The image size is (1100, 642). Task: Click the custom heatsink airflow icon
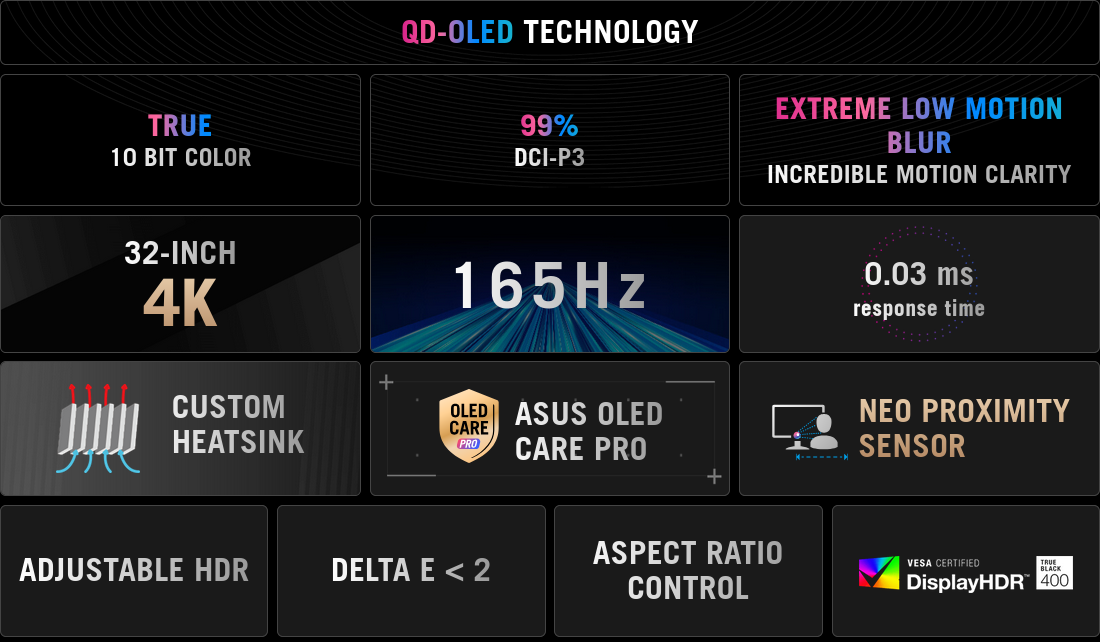98,428
